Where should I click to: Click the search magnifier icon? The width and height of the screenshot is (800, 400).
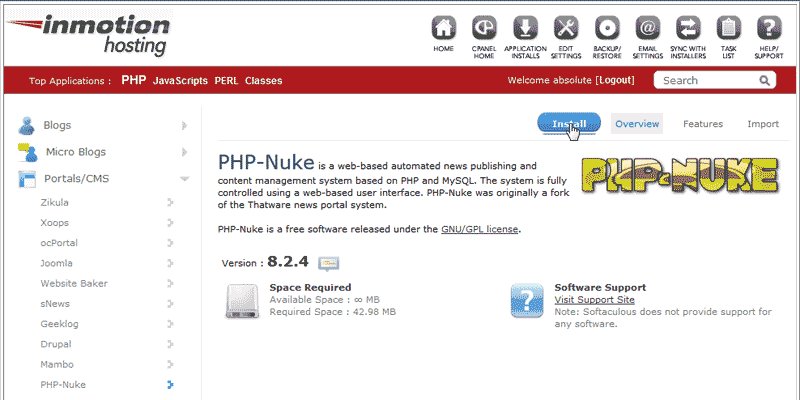click(x=764, y=80)
